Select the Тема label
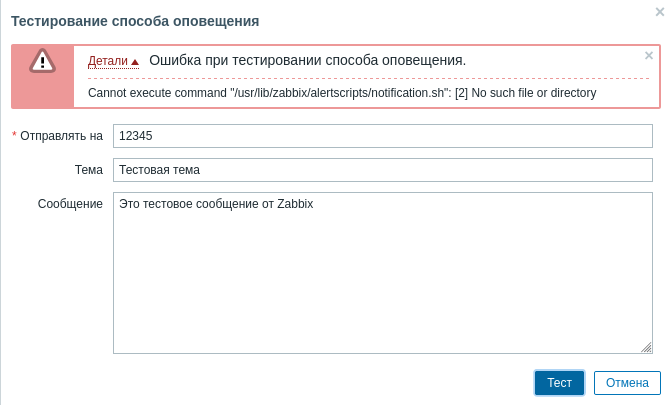The height and width of the screenshot is (405, 670). pos(89,170)
